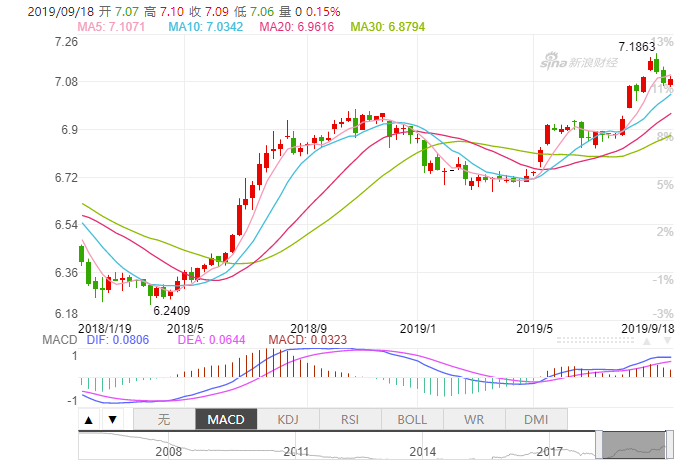Click the shaded selected range in the timeline
Screen dimensions: 699x466
coord(635,442)
